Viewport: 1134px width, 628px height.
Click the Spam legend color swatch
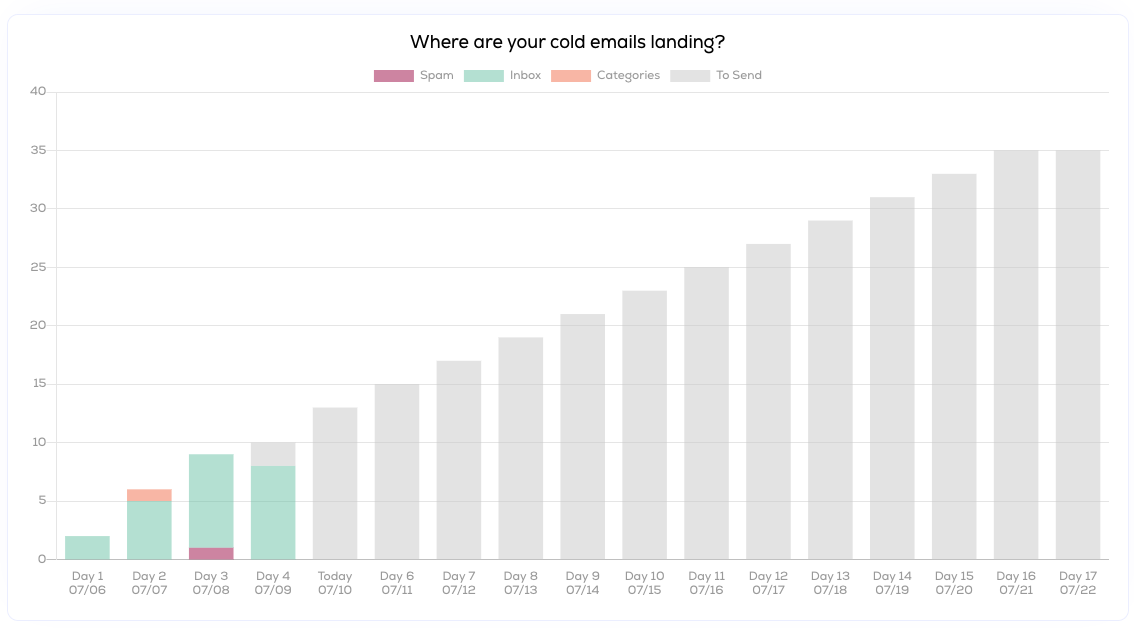coord(393,76)
